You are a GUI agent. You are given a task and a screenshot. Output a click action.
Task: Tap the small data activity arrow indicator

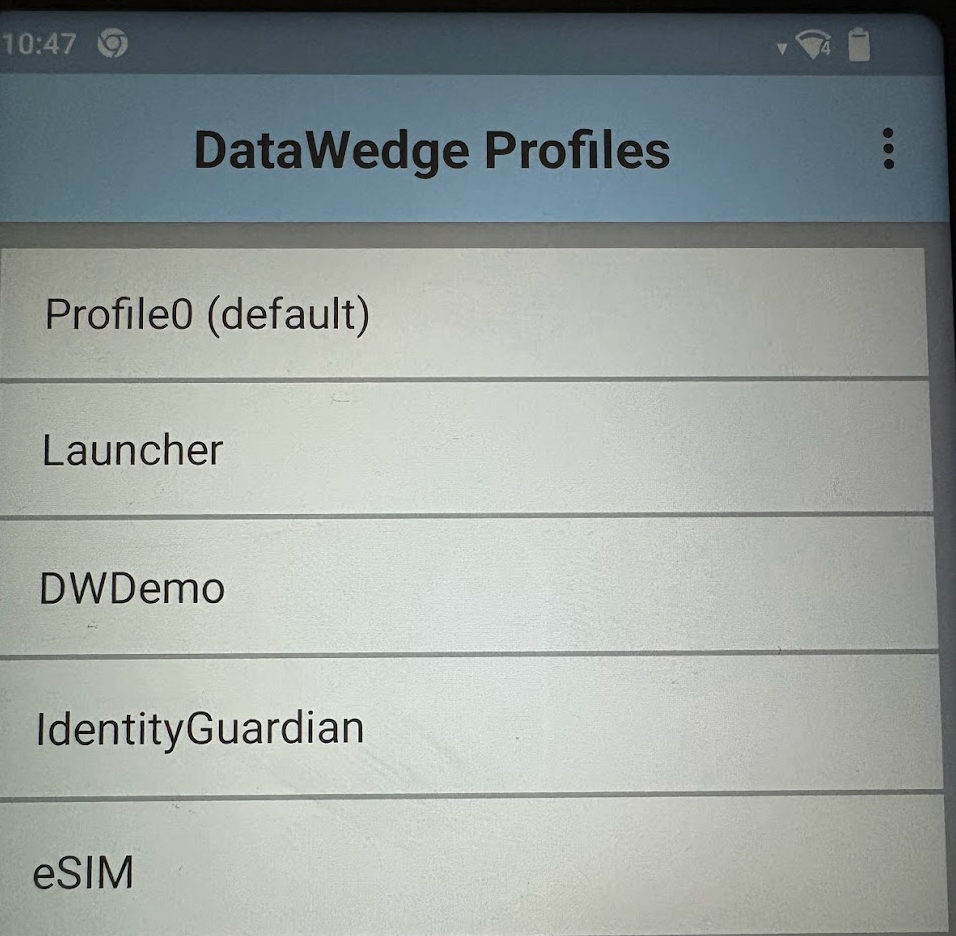(x=782, y=49)
